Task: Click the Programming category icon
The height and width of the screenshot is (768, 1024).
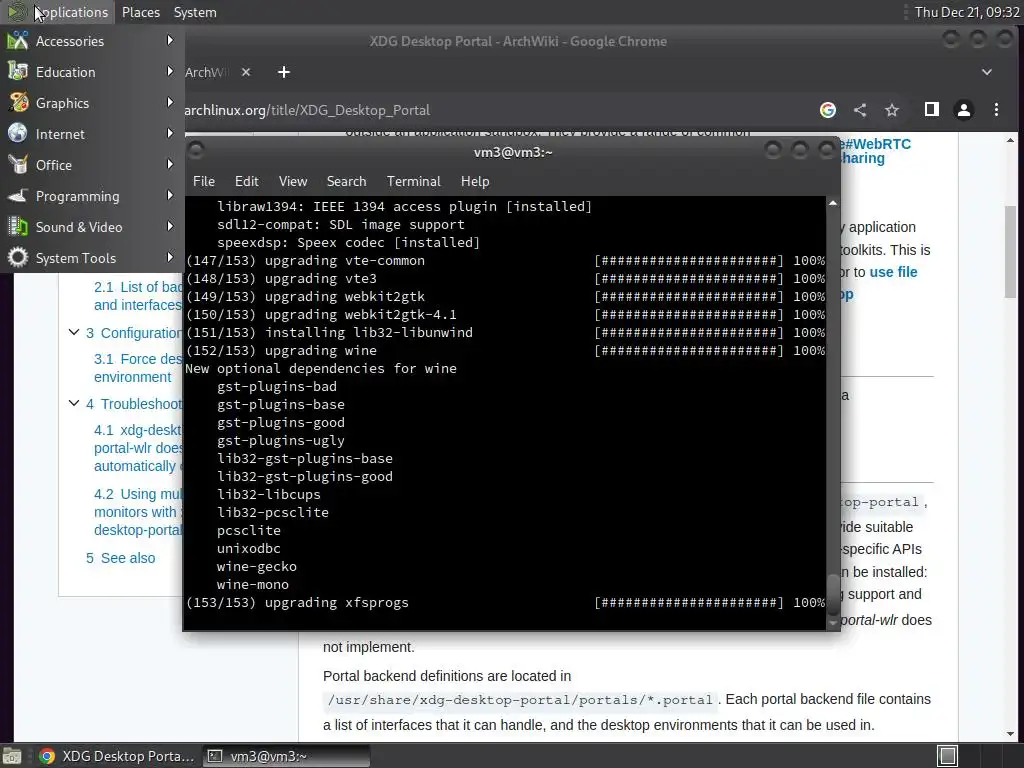Action: pyautogui.click(x=18, y=195)
